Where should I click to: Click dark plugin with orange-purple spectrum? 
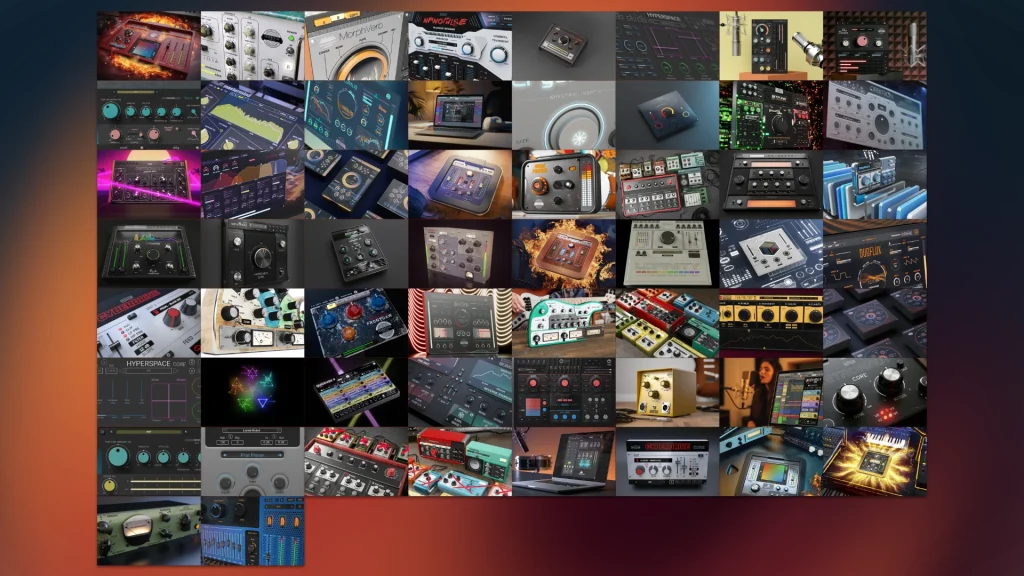[x=253, y=184]
